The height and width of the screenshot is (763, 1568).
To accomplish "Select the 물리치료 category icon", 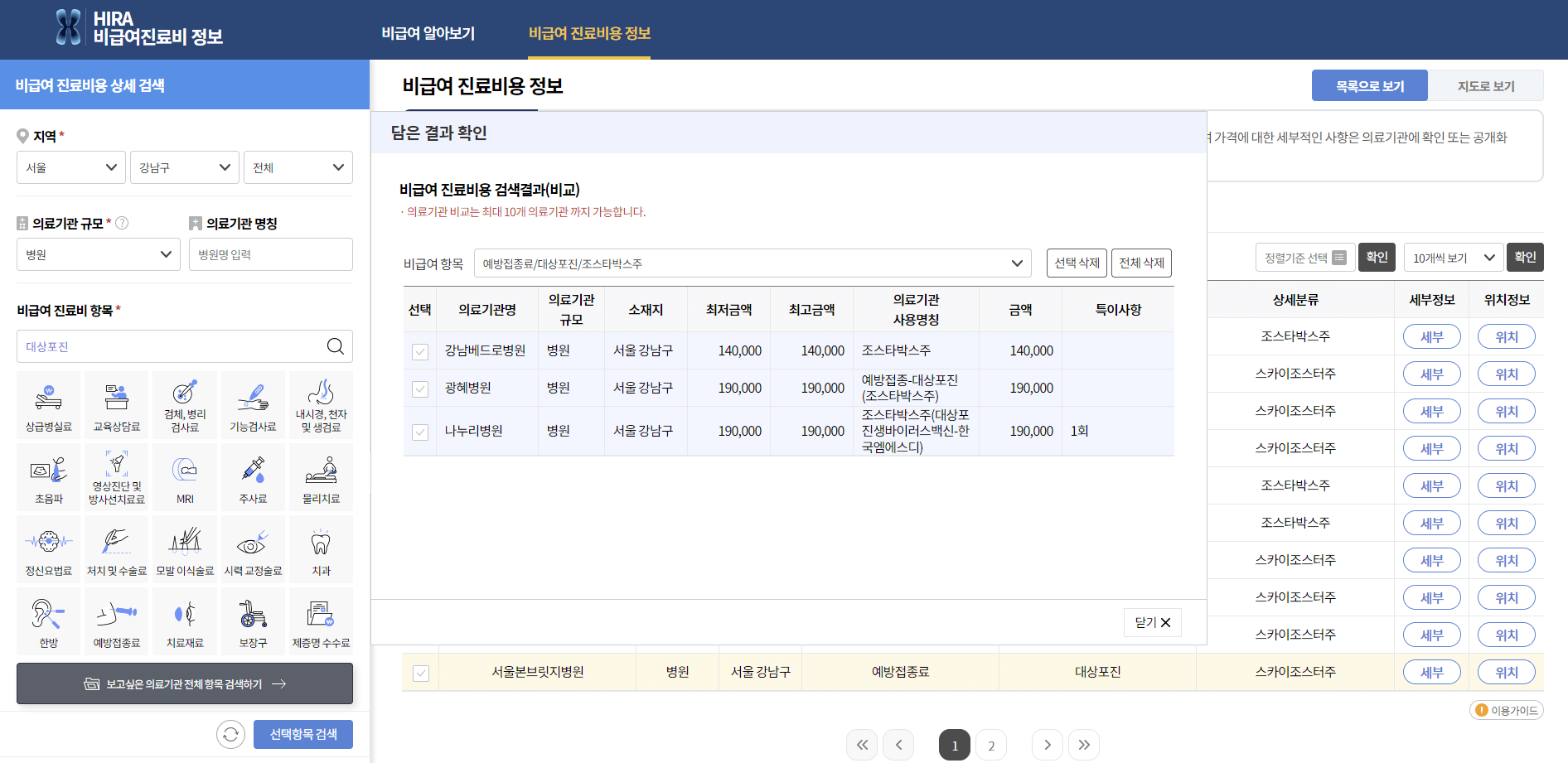I will click(x=321, y=476).
